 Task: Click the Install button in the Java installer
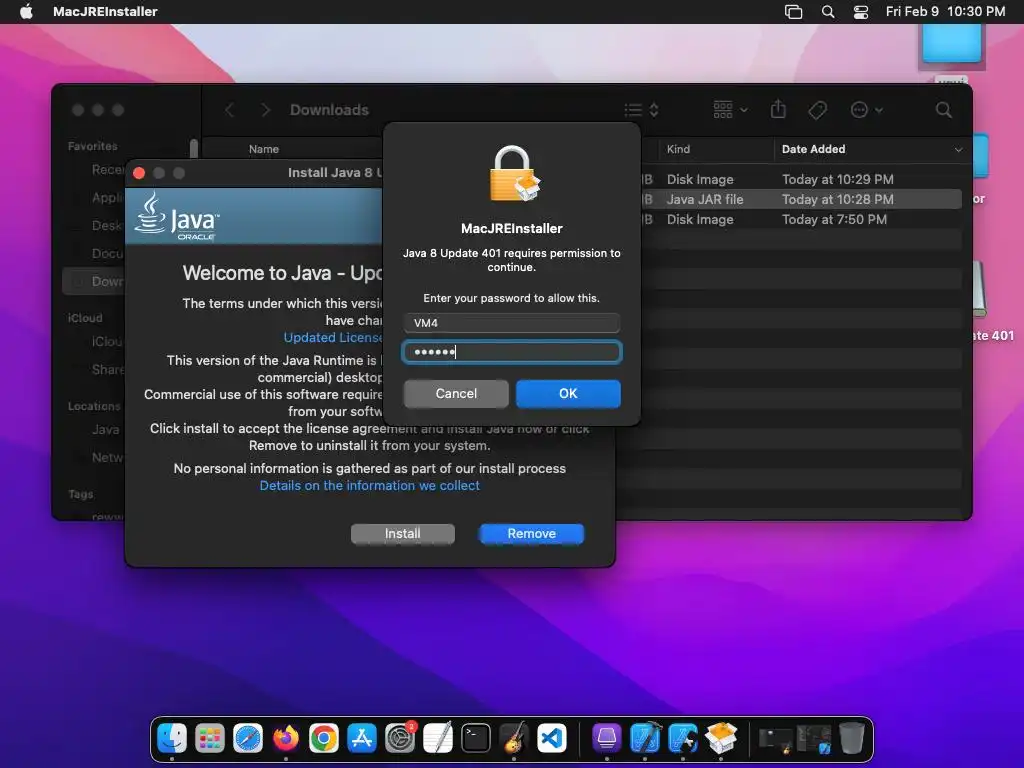coord(402,534)
